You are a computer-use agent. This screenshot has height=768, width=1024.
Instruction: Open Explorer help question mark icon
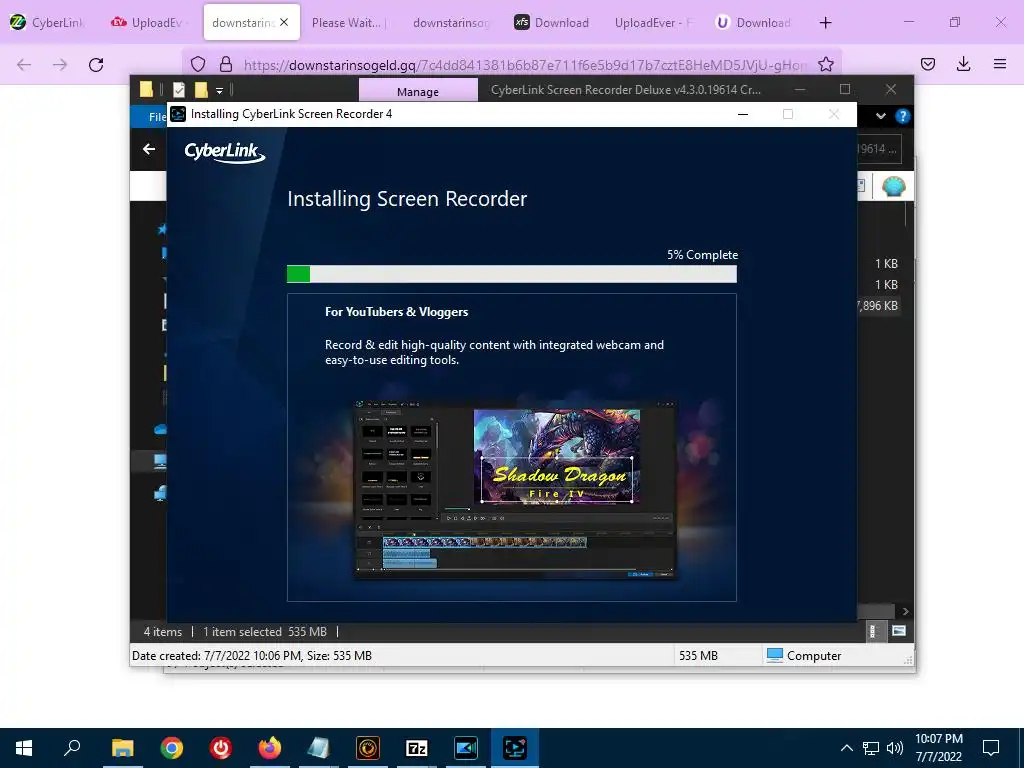[903, 116]
